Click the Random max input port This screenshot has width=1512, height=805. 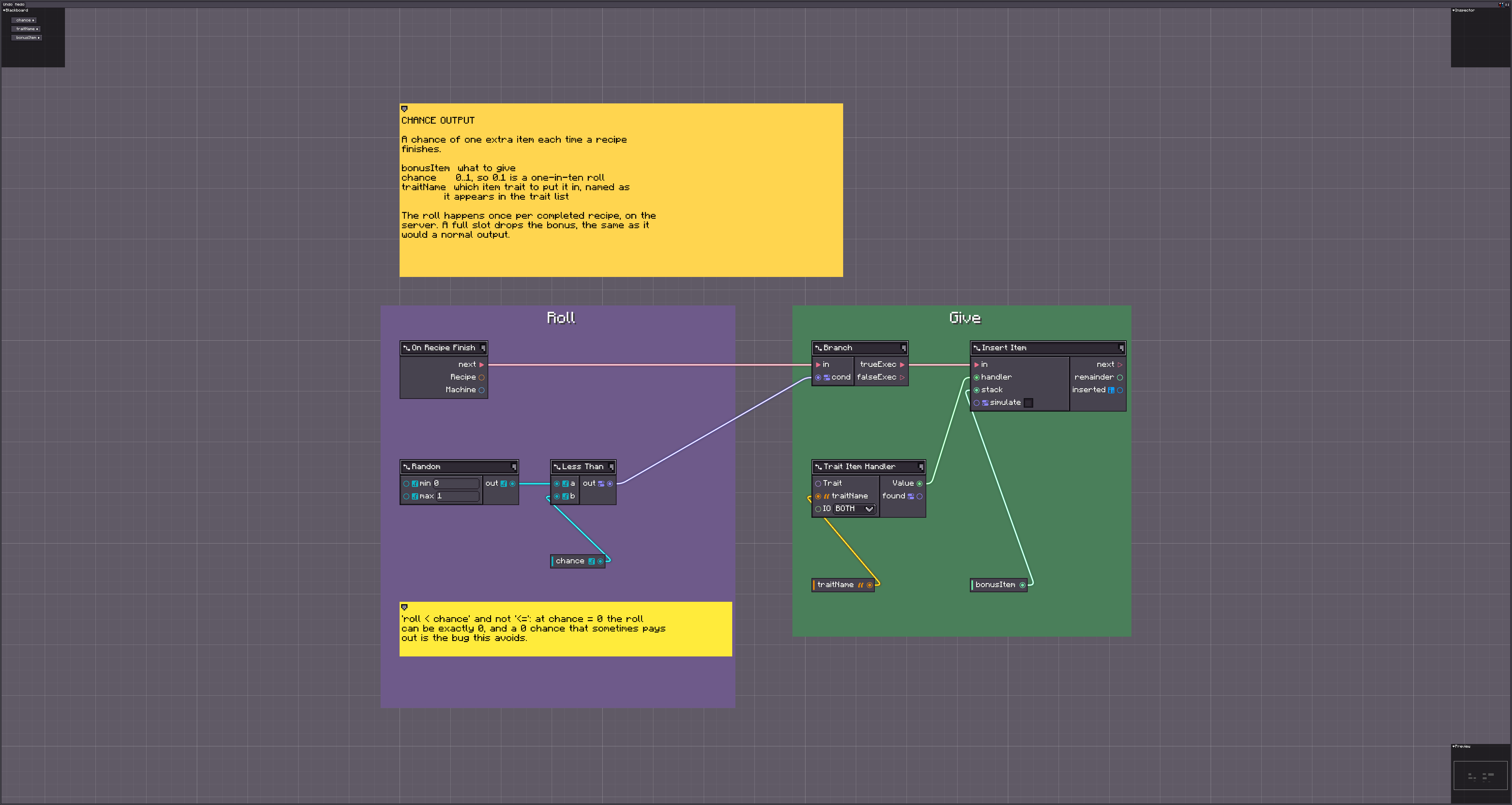(406, 497)
